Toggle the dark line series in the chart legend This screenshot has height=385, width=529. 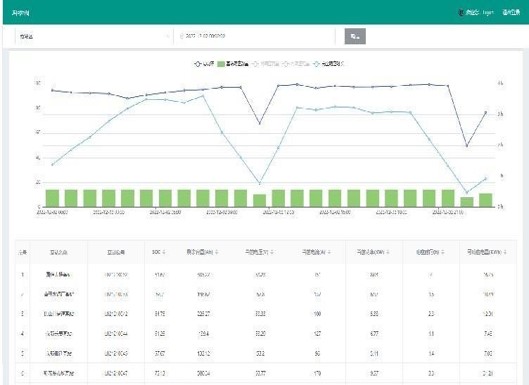(204, 64)
